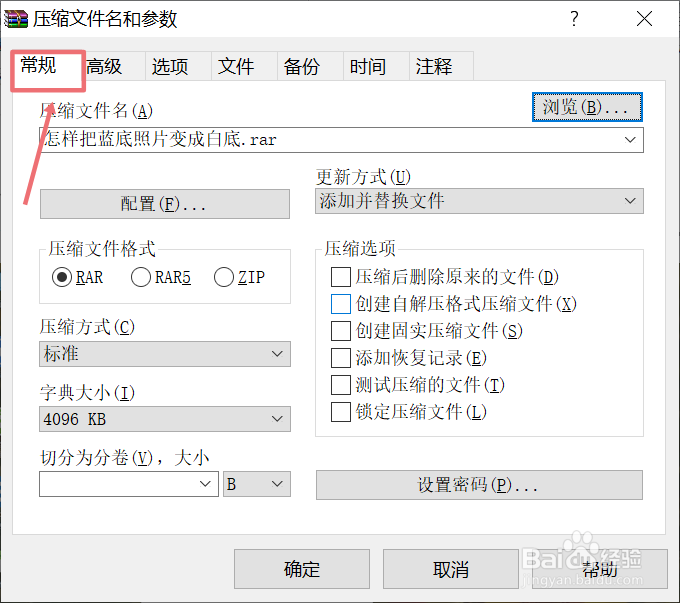The height and width of the screenshot is (603, 680).
Task: Enable 锁定压缩文件 checkbox
Action: (341, 412)
